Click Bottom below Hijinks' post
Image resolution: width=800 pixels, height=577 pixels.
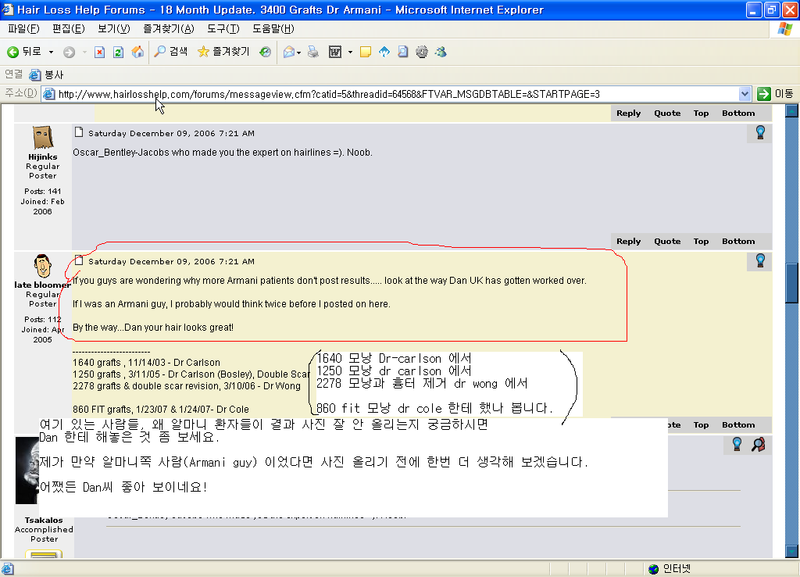[x=738, y=241]
